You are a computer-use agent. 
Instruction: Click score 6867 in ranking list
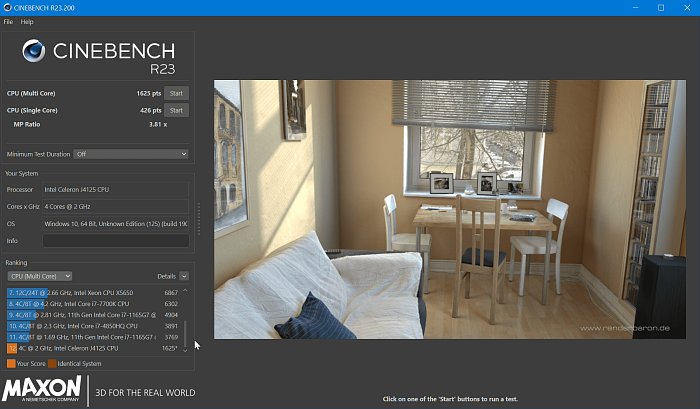tap(171, 292)
